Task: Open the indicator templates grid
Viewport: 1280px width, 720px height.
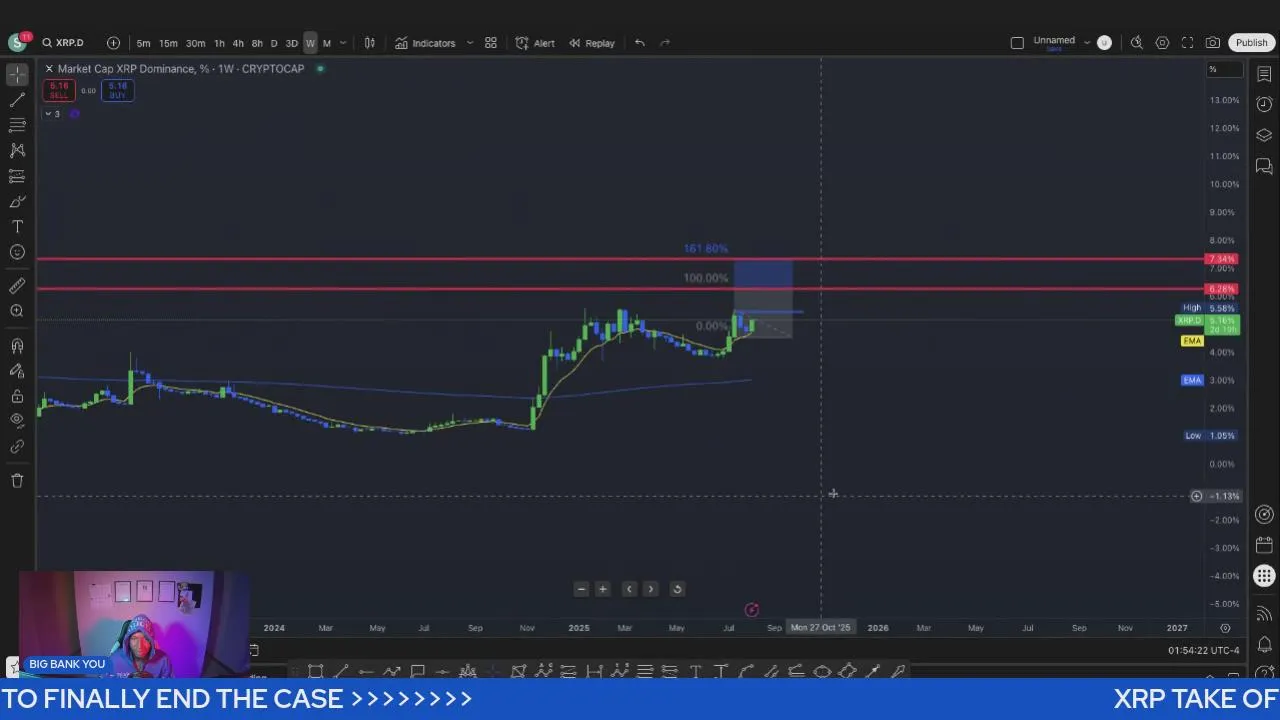Action: [x=491, y=43]
